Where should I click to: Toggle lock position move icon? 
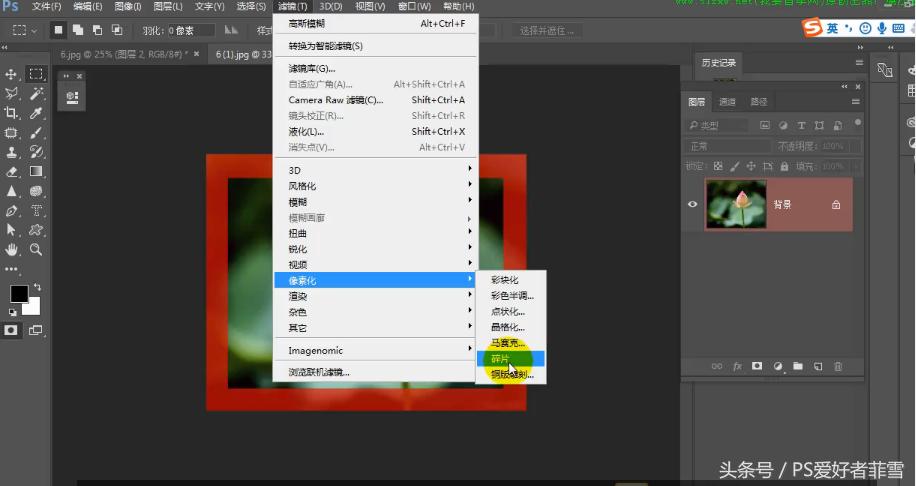click(x=751, y=166)
